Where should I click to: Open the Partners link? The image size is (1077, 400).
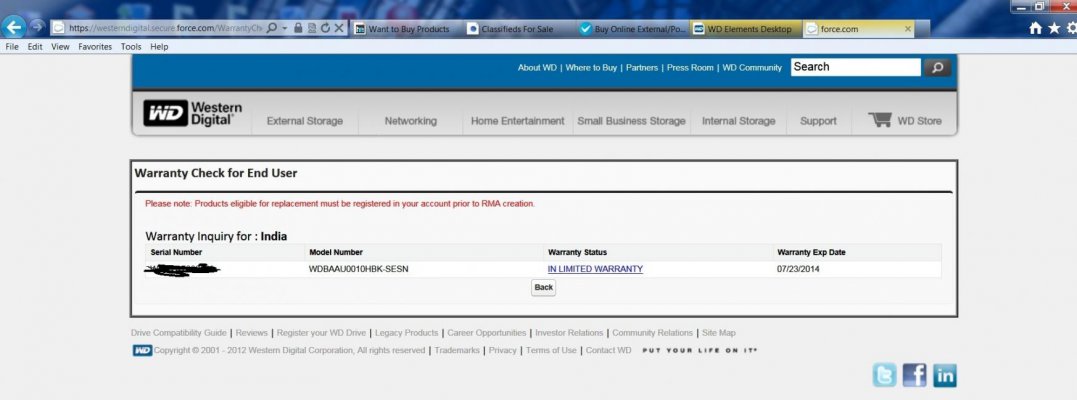pos(642,68)
